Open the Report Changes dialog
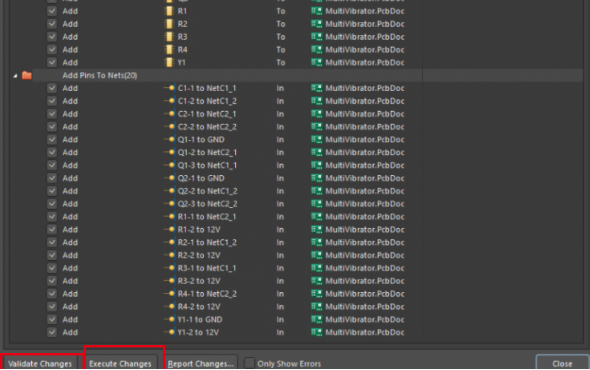590x370 pixels. tap(201, 363)
